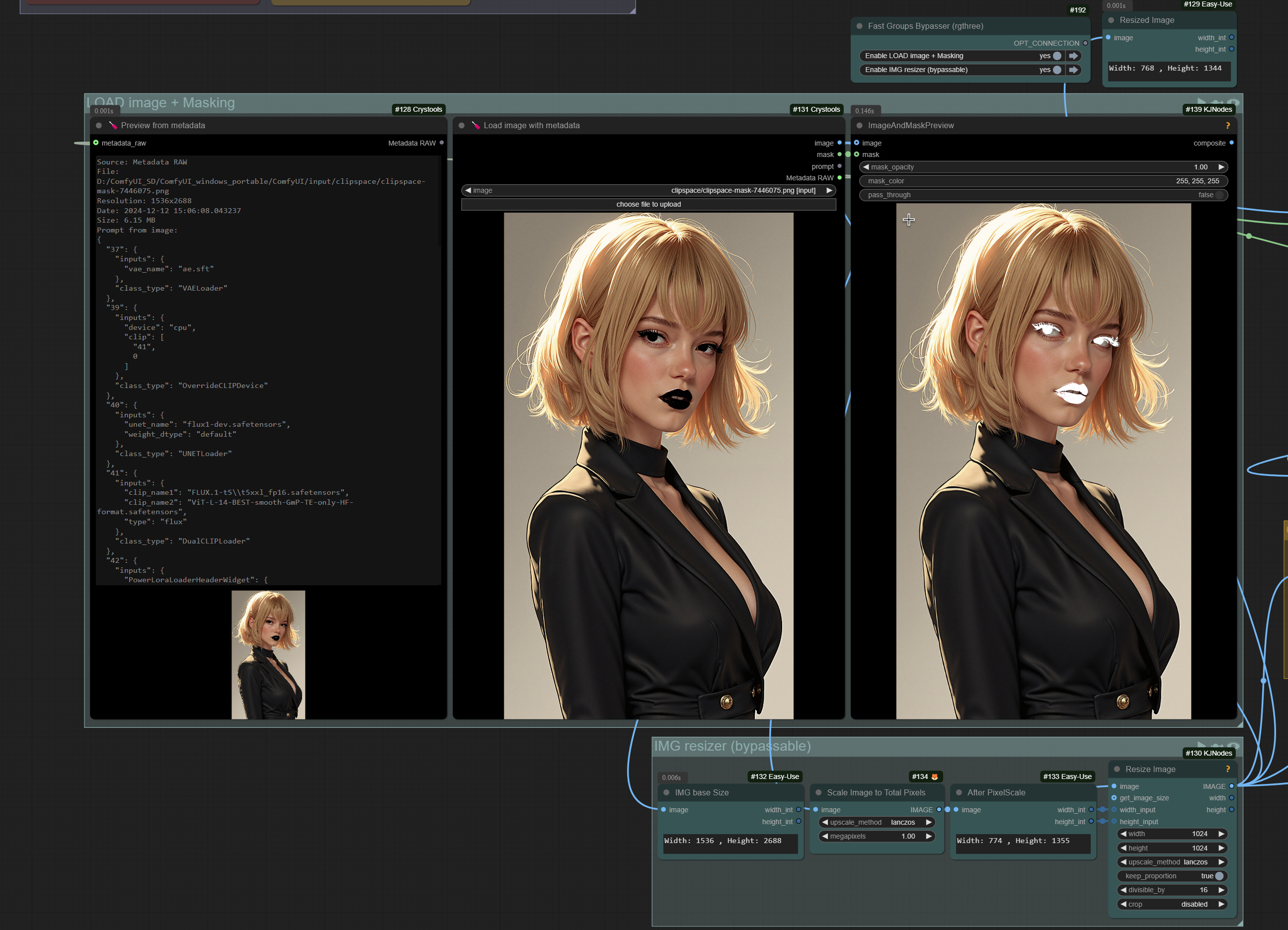Click the wand icon on Load image with metadata title
Screen dimensions: 1288x930
pos(476,126)
